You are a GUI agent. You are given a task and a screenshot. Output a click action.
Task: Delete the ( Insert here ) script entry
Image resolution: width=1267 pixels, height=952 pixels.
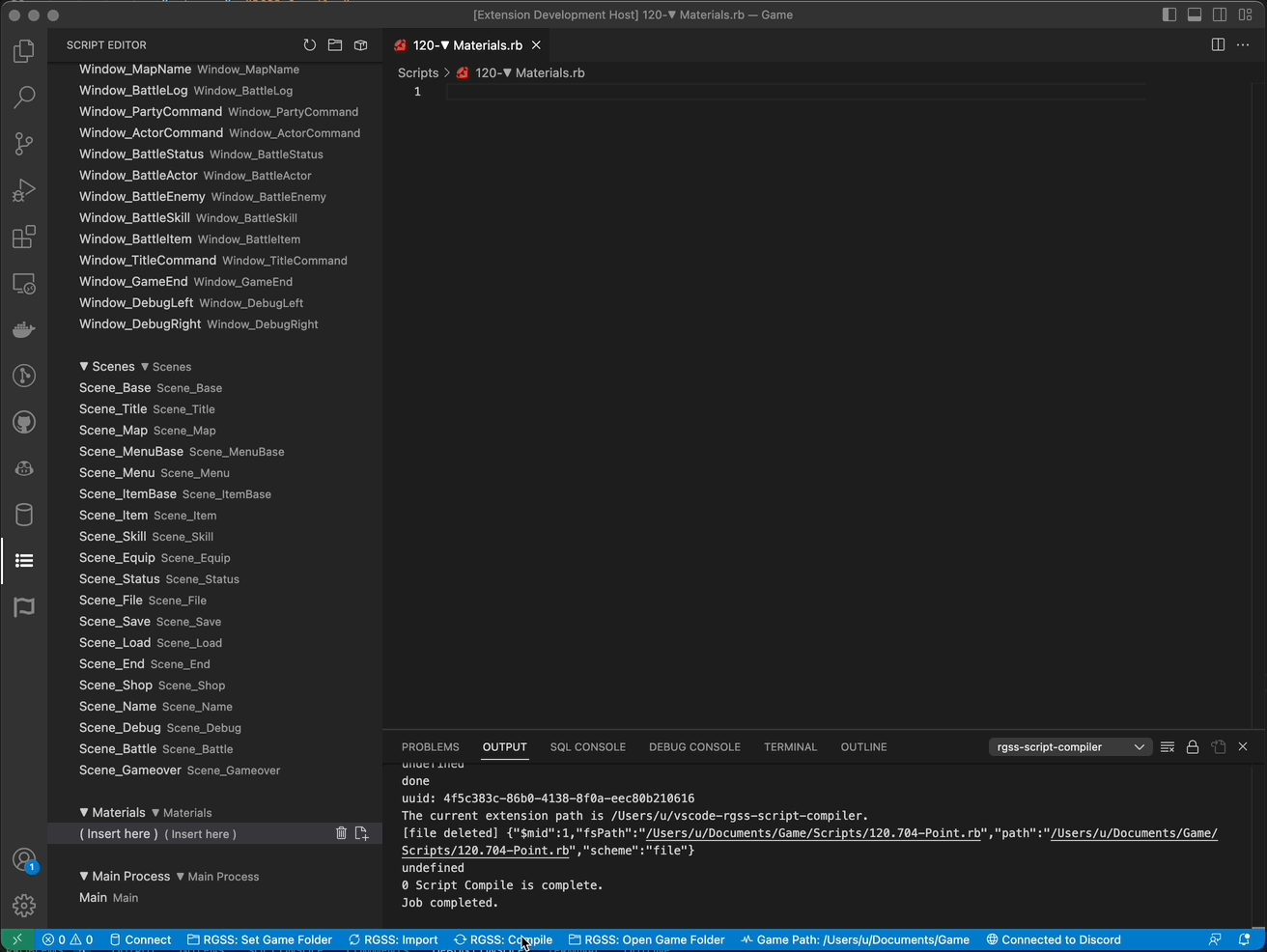(x=341, y=832)
